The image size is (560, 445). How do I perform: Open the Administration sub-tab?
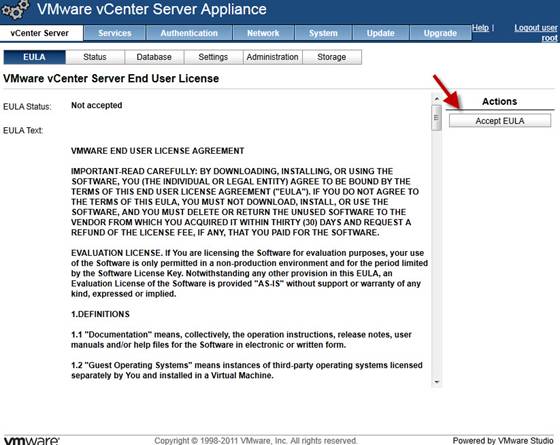[x=272, y=57]
